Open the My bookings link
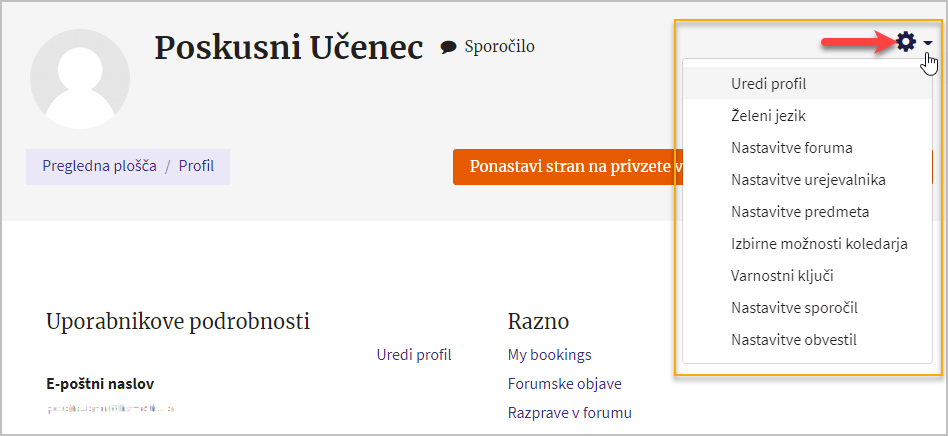Image resolution: width=948 pixels, height=436 pixels. (x=550, y=354)
